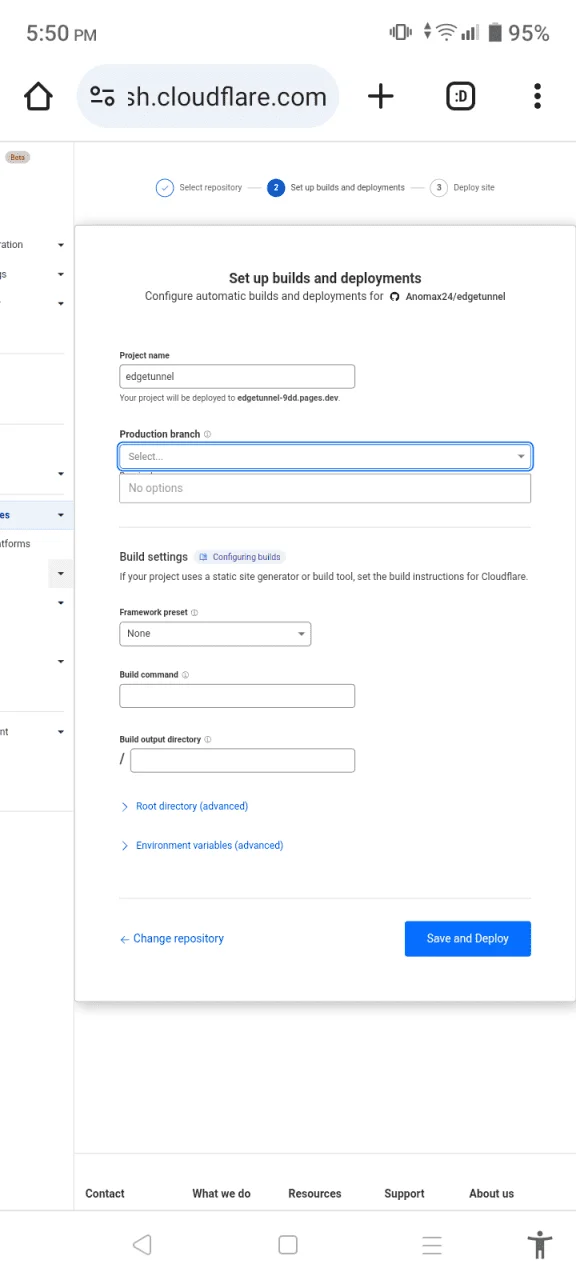The width and height of the screenshot is (576, 1280).
Task: Open the Production branch Select dropdown
Action: coord(325,456)
